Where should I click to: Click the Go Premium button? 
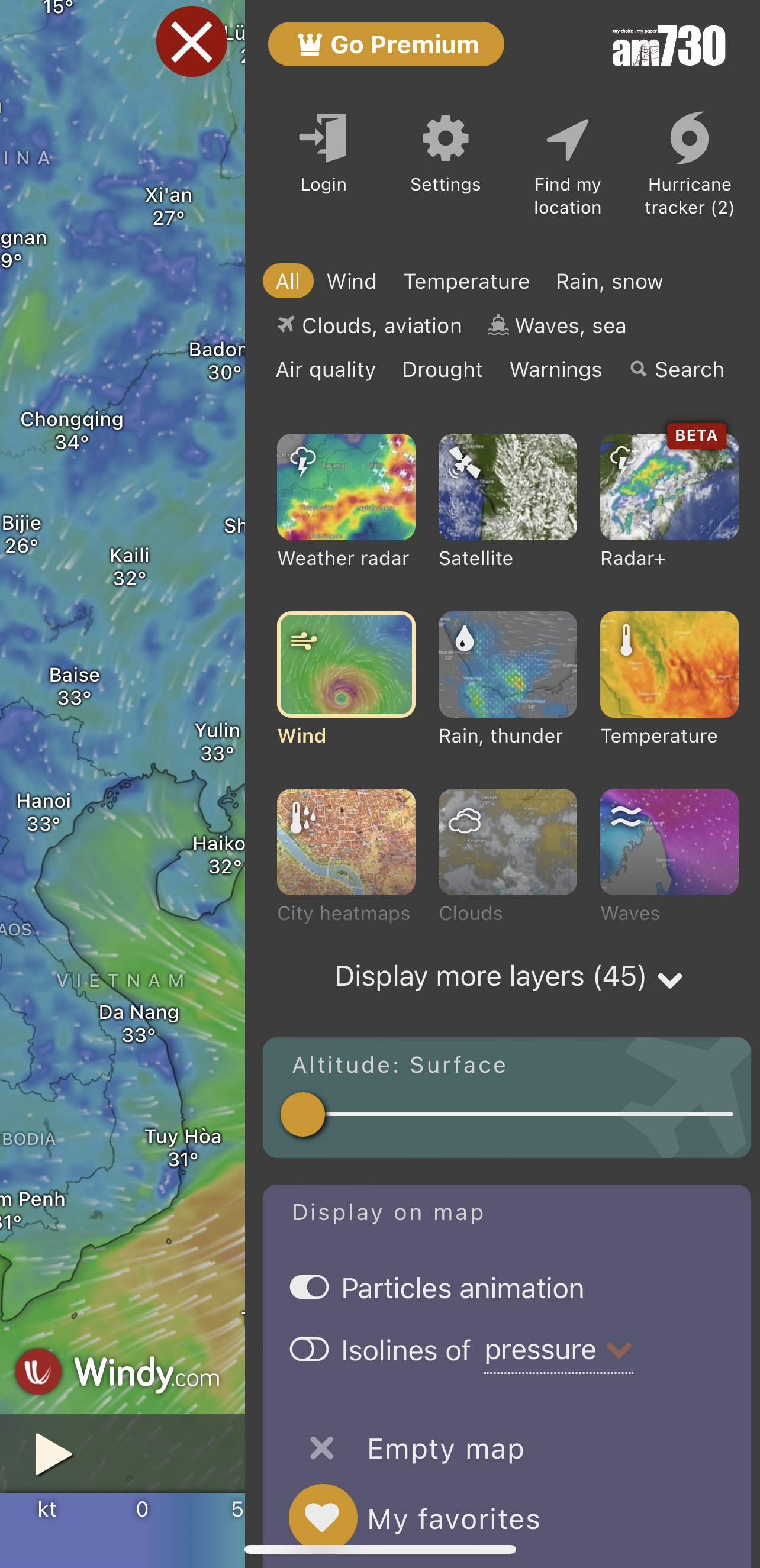tap(385, 44)
